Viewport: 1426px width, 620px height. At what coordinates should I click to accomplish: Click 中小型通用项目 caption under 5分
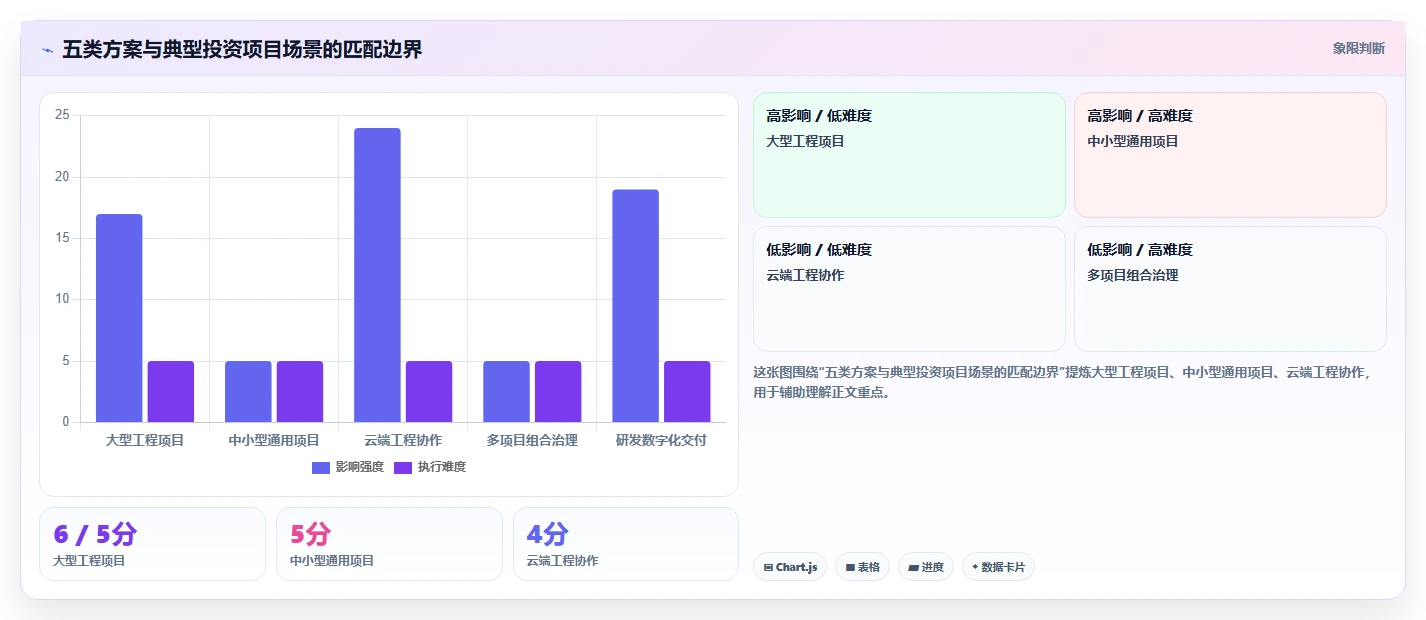332,561
